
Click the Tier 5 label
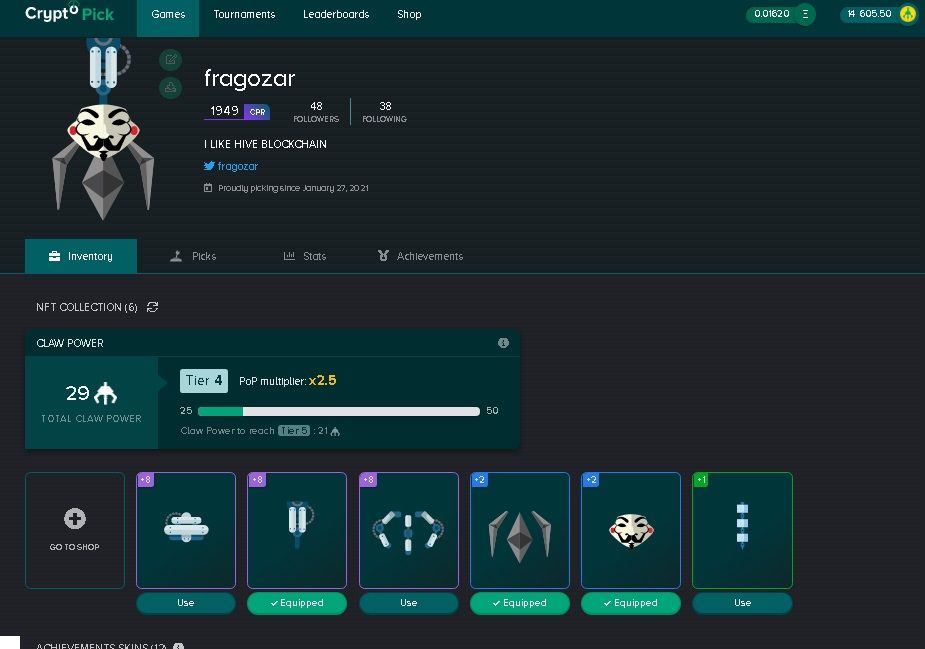pos(294,431)
